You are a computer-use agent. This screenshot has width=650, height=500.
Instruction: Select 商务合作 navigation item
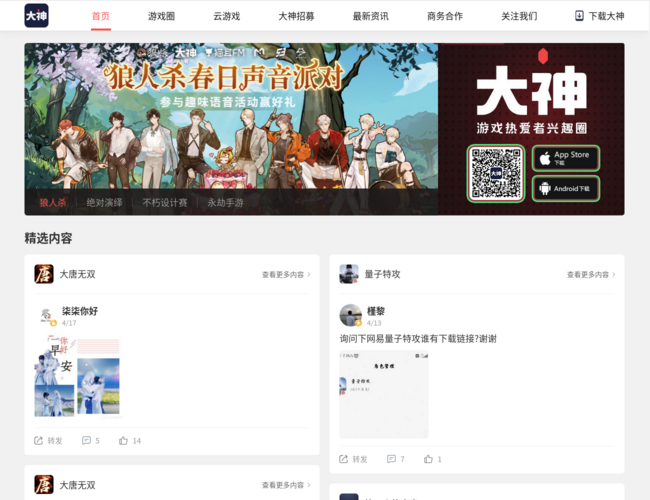click(x=445, y=16)
